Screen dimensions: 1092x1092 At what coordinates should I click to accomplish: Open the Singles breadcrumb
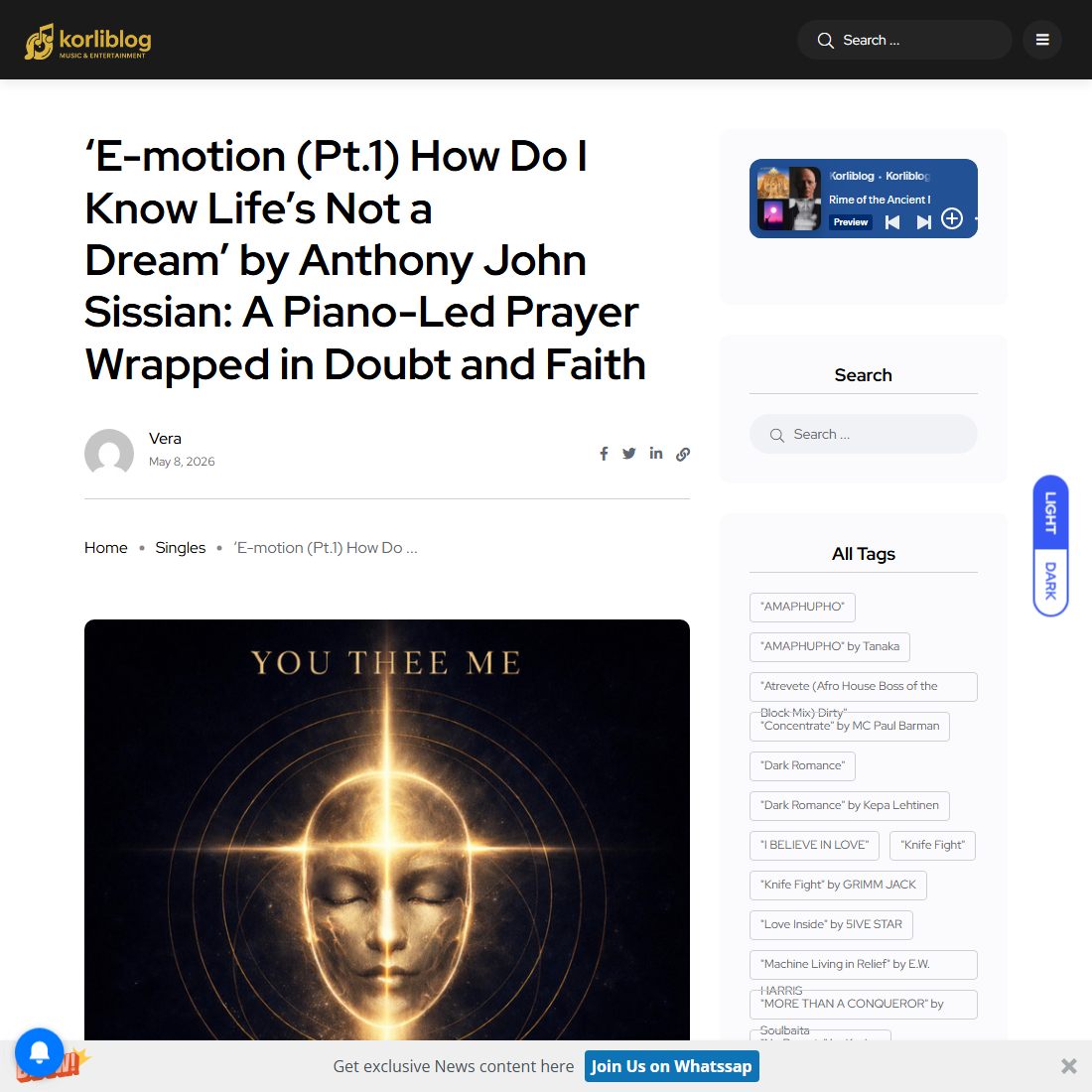tap(181, 548)
